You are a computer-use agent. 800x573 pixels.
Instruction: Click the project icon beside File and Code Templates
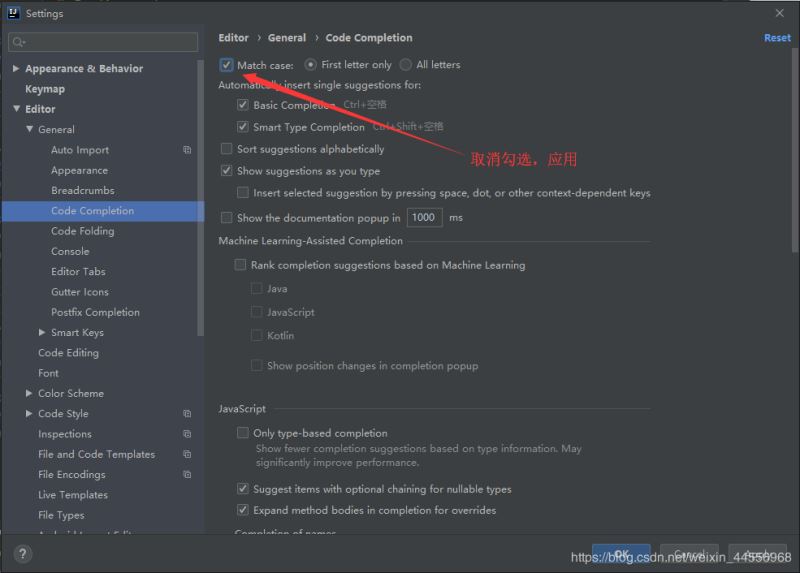(x=187, y=454)
